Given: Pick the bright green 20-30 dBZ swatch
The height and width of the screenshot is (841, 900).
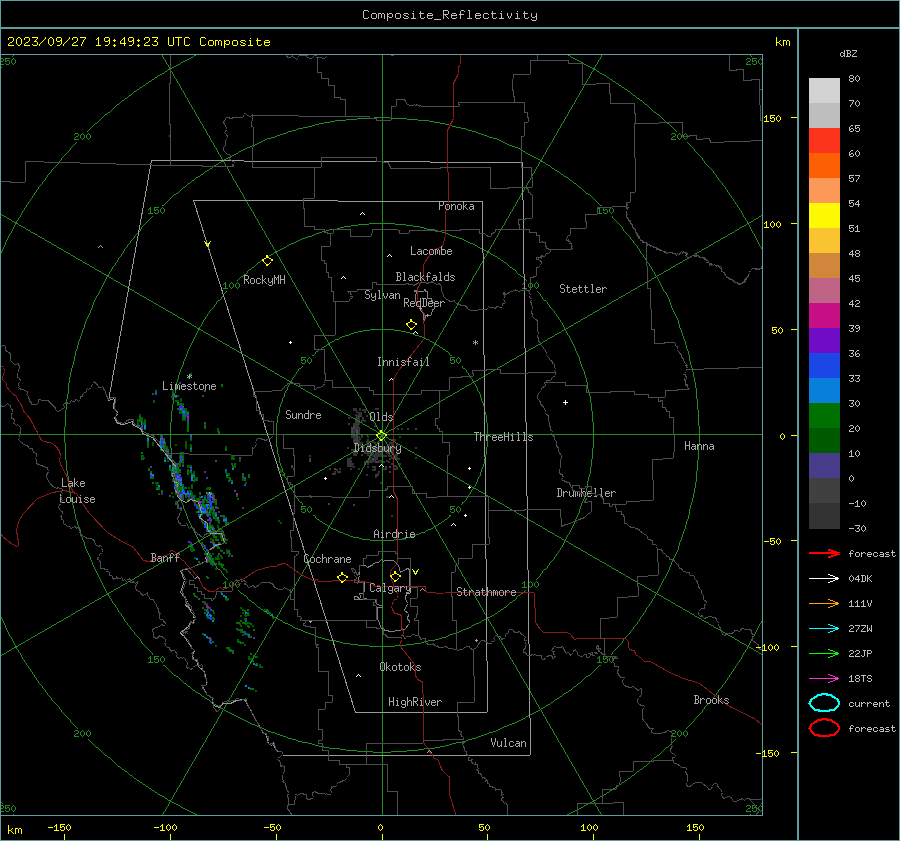Looking at the screenshot, I should coord(824,416).
